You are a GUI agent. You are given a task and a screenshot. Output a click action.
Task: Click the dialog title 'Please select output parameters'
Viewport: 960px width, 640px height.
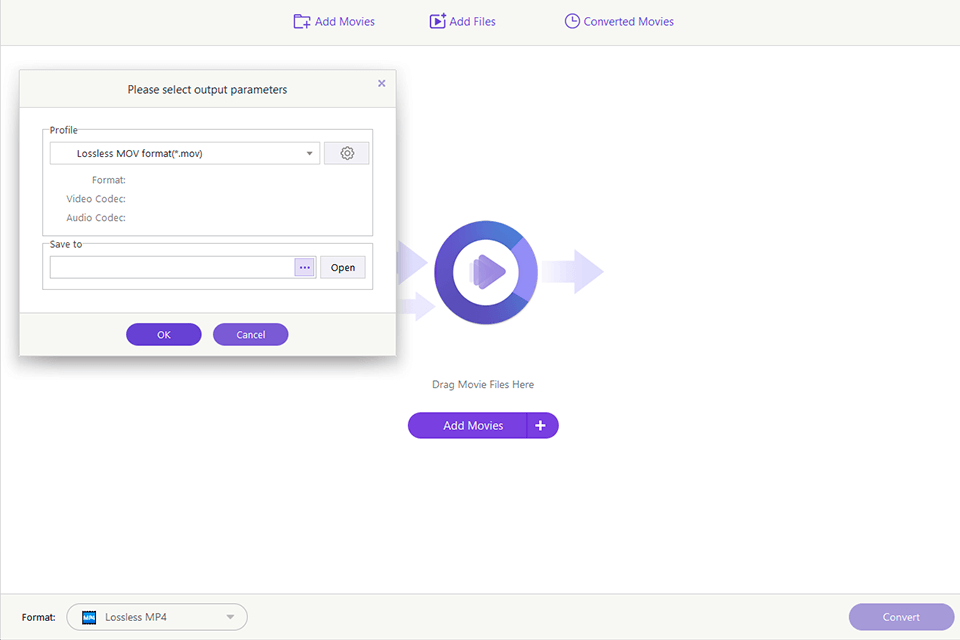tap(207, 90)
